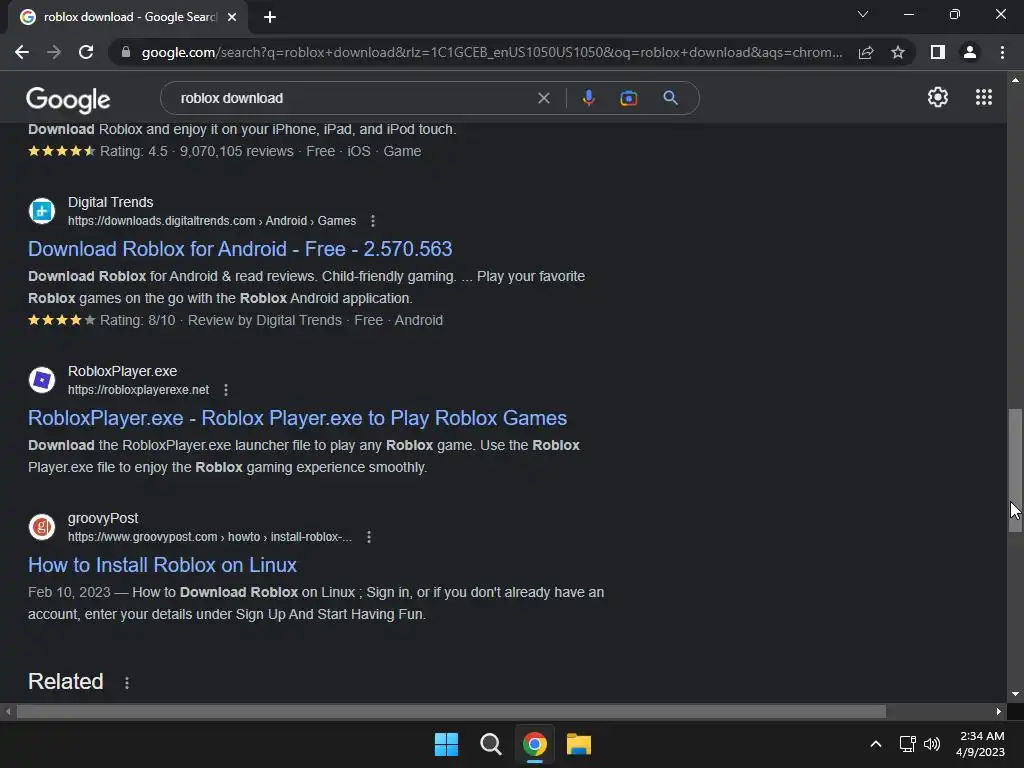Image resolution: width=1024 pixels, height=768 pixels.
Task: Click the groovypost.com URL breadcrumb
Action: point(210,537)
